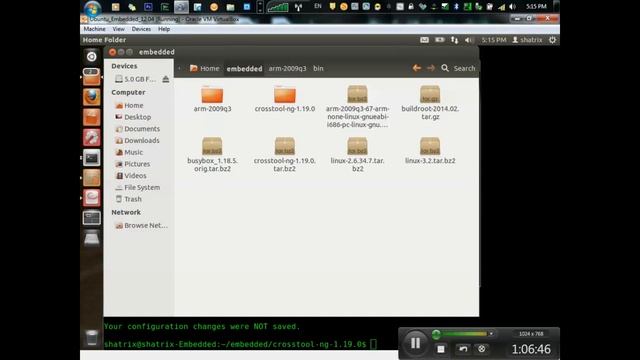Open the recorder audio dropdown arrow
Image resolution: width=640 pixels, height=360 pixels.
click(x=491, y=334)
